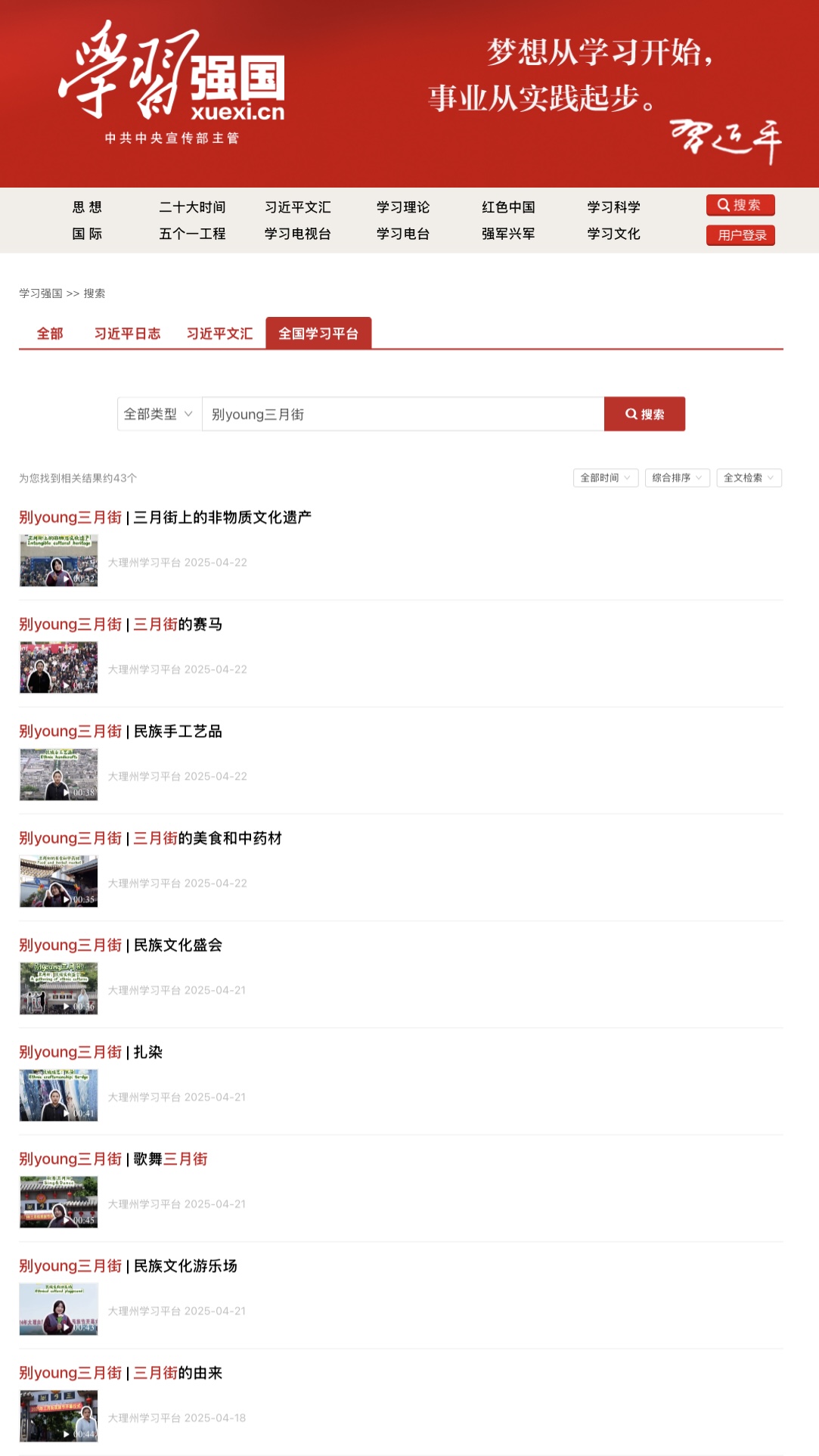The width and height of the screenshot is (819, 1456).
Task: Expand the 综合排序 sort dropdown
Action: [678, 478]
